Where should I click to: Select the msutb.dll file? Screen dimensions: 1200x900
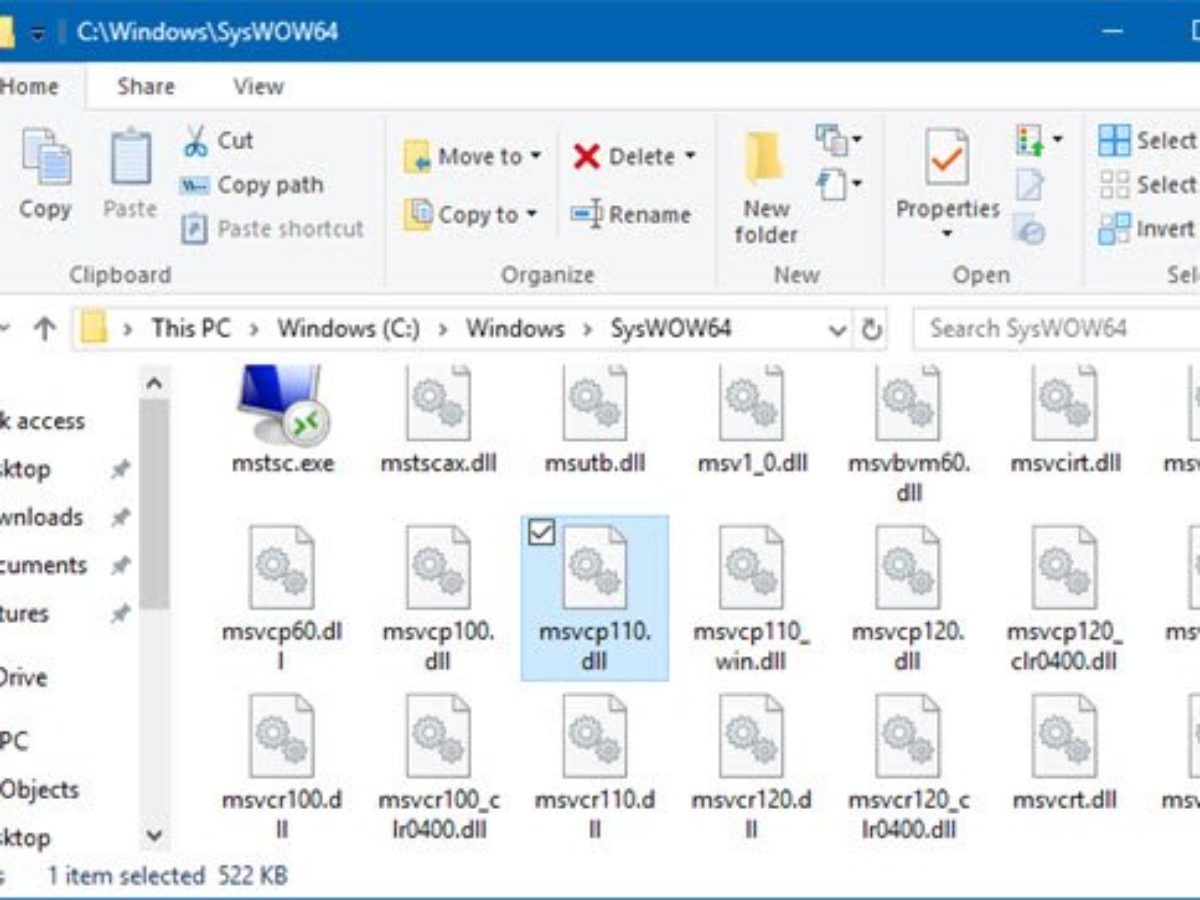(x=595, y=420)
